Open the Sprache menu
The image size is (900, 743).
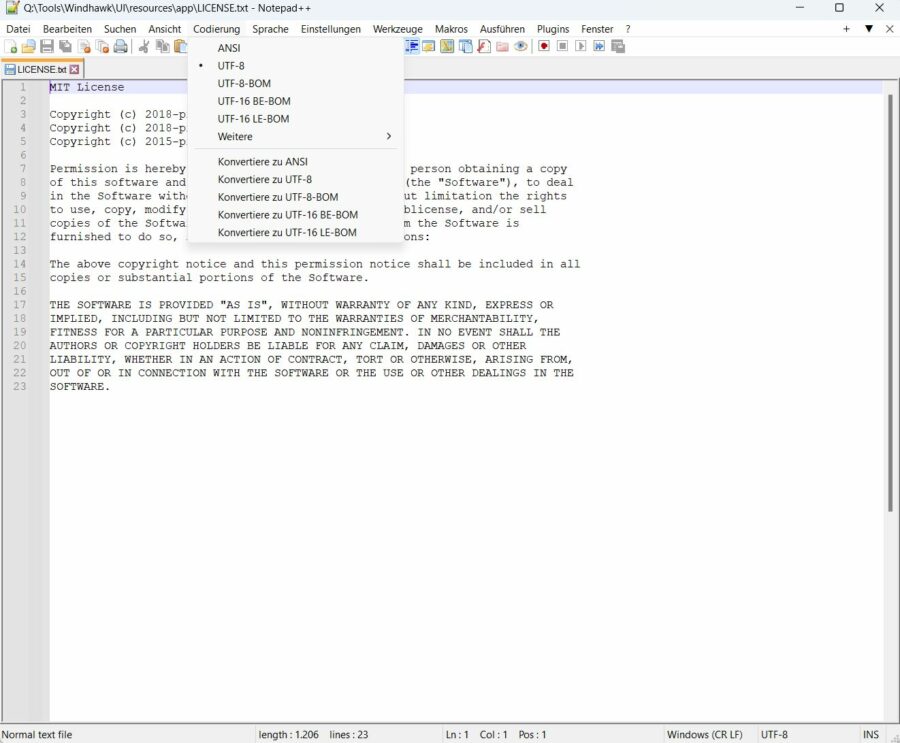coord(269,28)
